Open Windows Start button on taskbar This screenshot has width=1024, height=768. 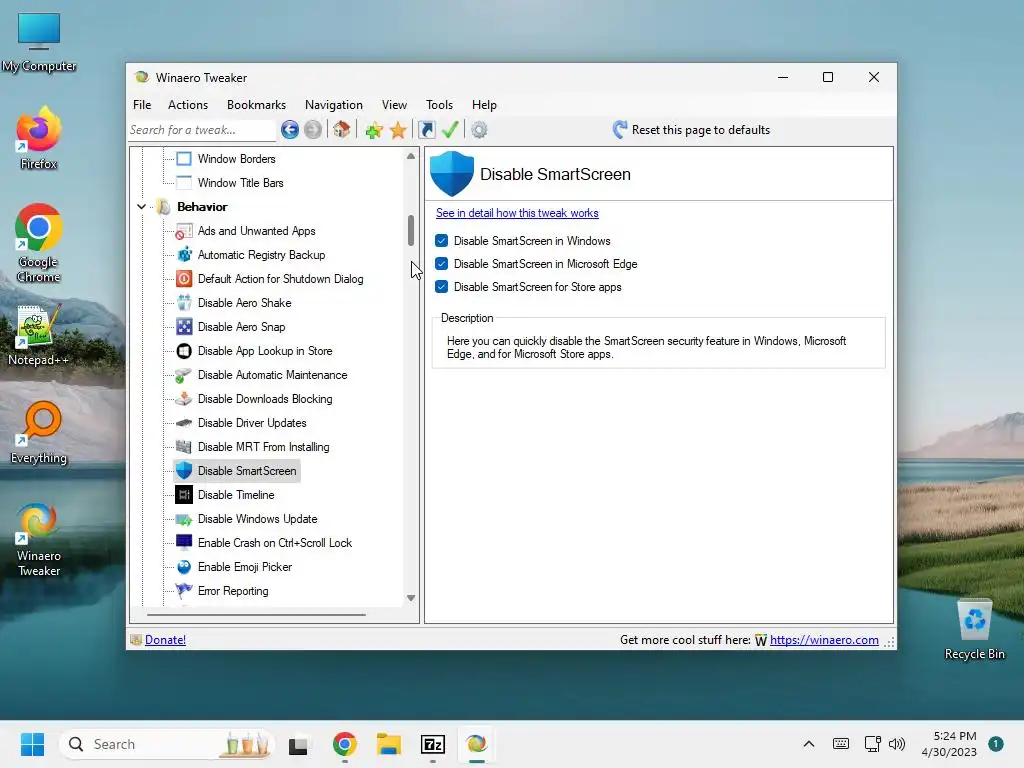pos(32,744)
